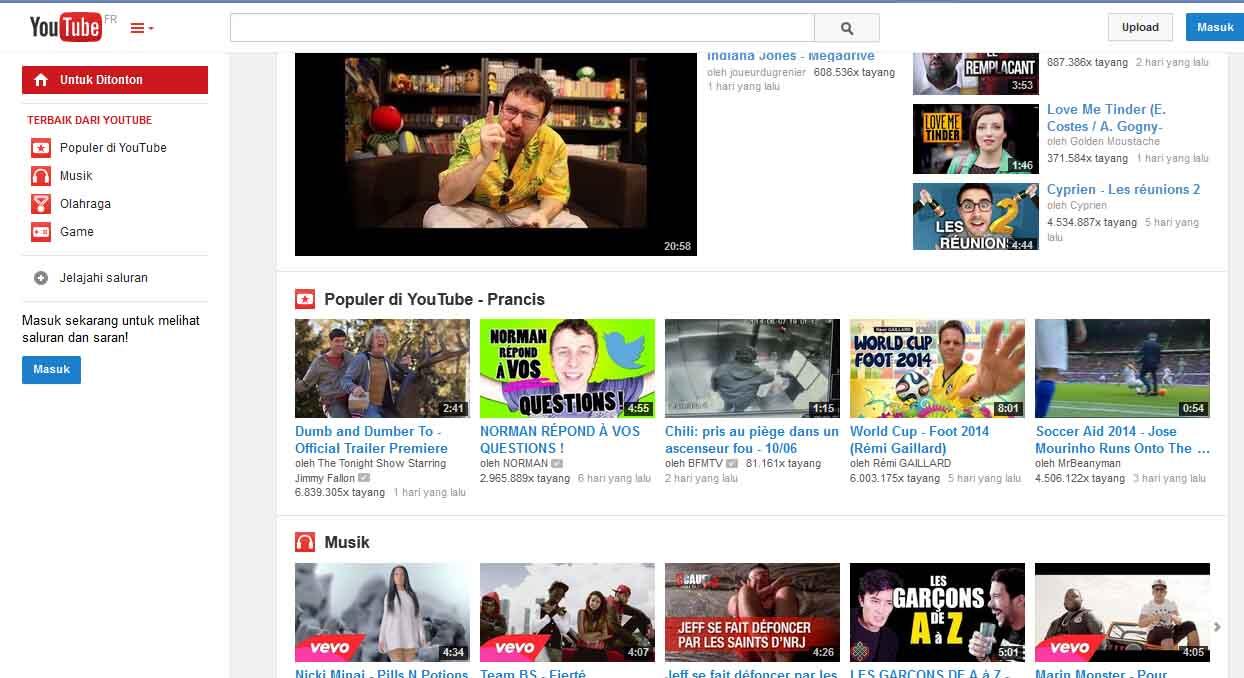Open Marin Monster video thumbnail with 4:05

[x=1122, y=612]
